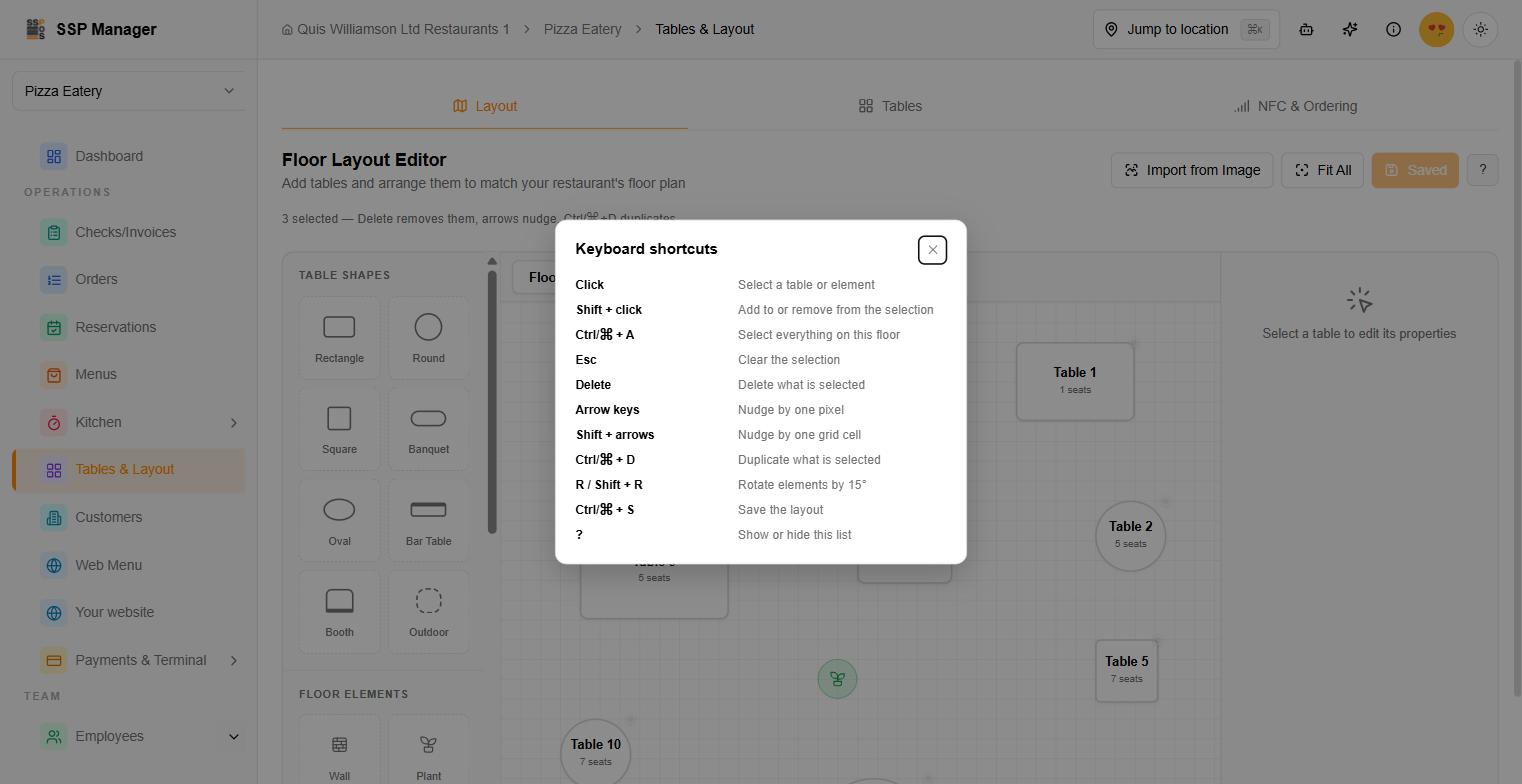Switch to the Tables tab
Viewport: 1522px width, 784px height.
point(890,106)
